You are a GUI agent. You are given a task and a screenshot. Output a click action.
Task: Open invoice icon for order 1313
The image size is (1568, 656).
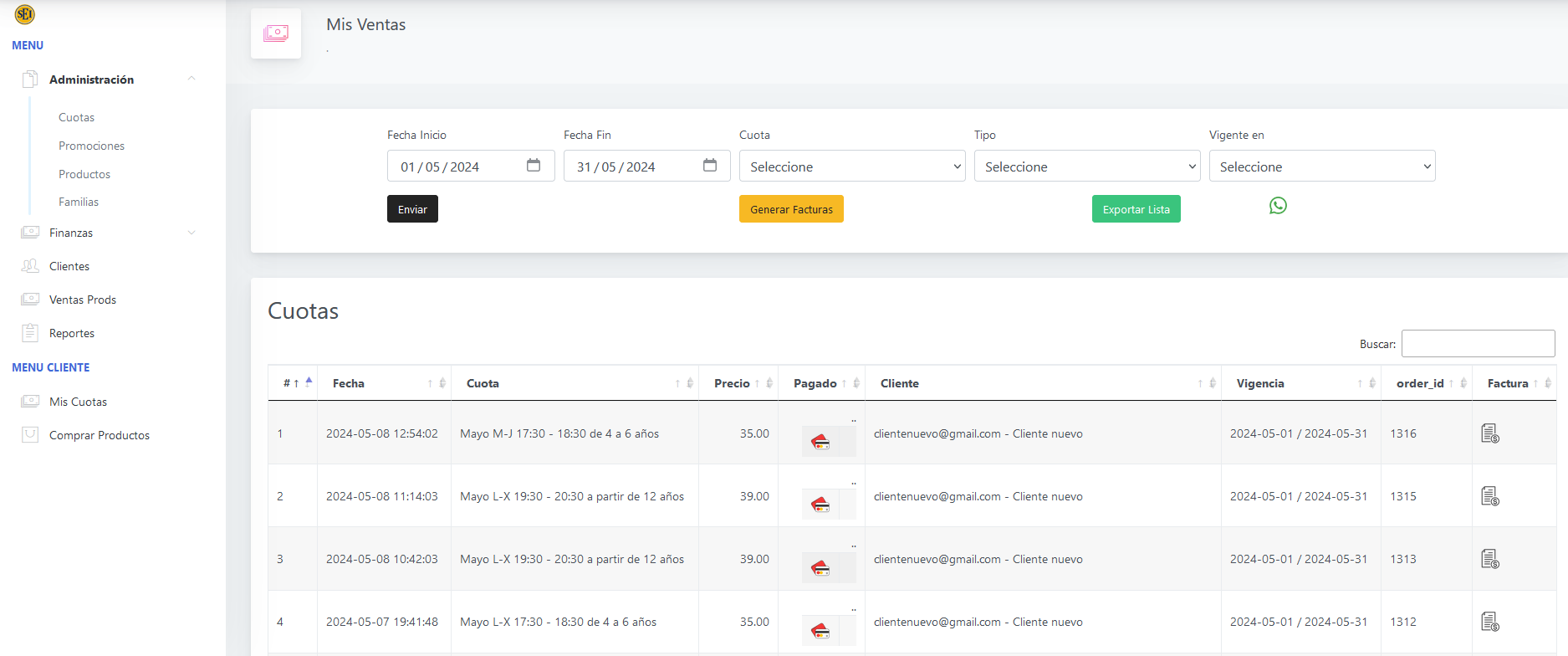pos(1490,559)
